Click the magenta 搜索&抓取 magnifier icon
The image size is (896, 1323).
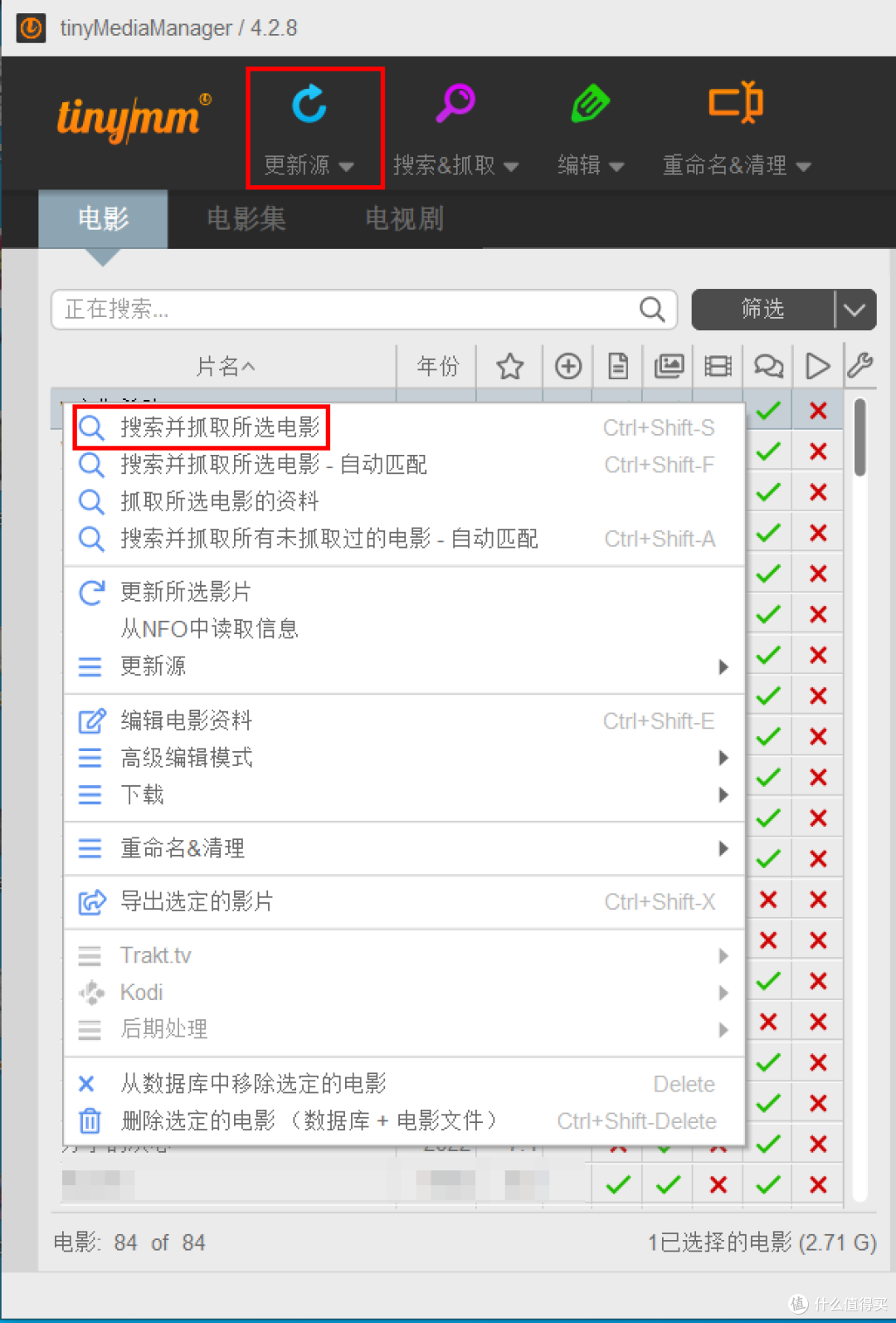tap(455, 103)
